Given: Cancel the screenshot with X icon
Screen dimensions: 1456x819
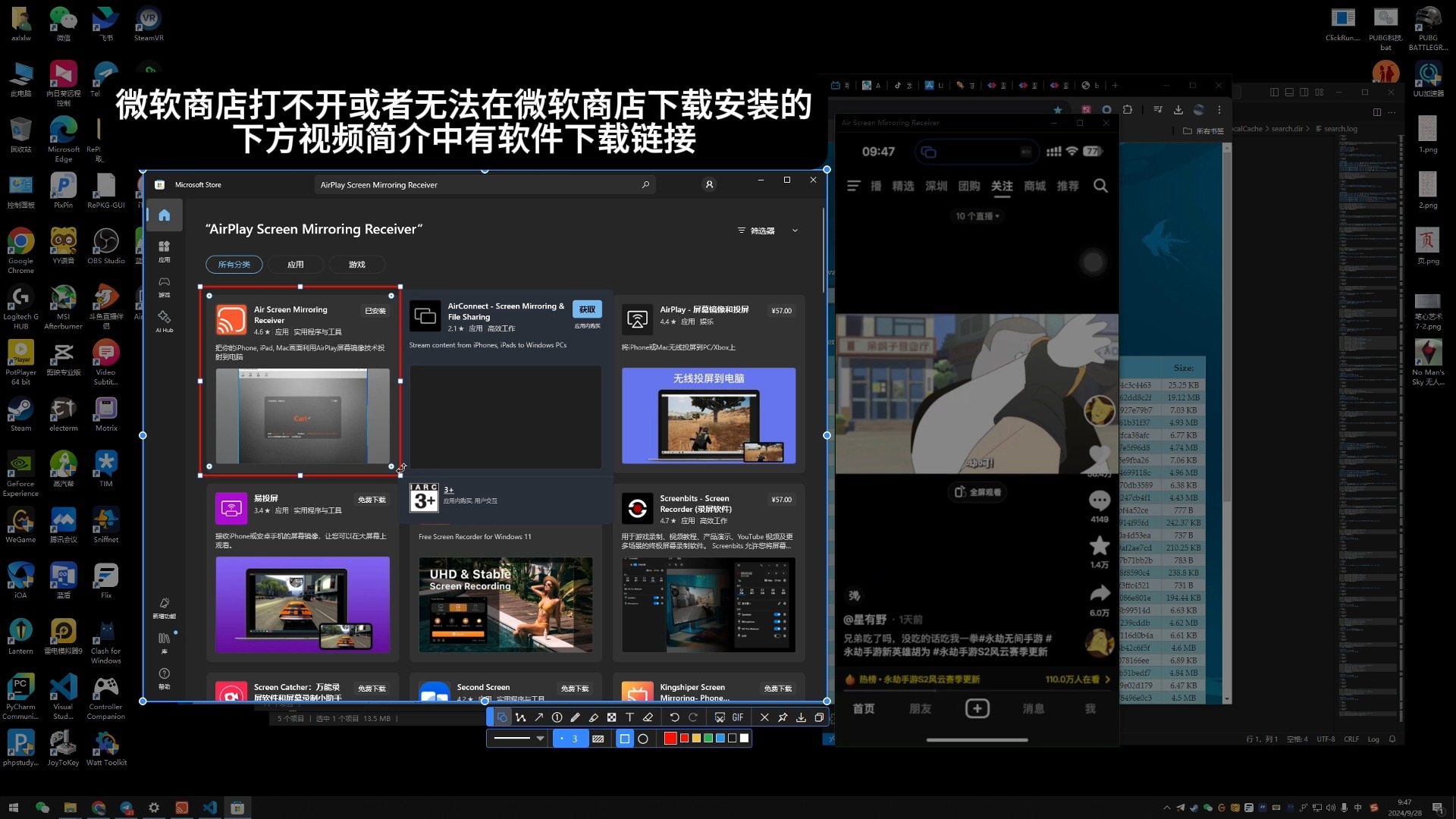Looking at the screenshot, I should (x=764, y=717).
